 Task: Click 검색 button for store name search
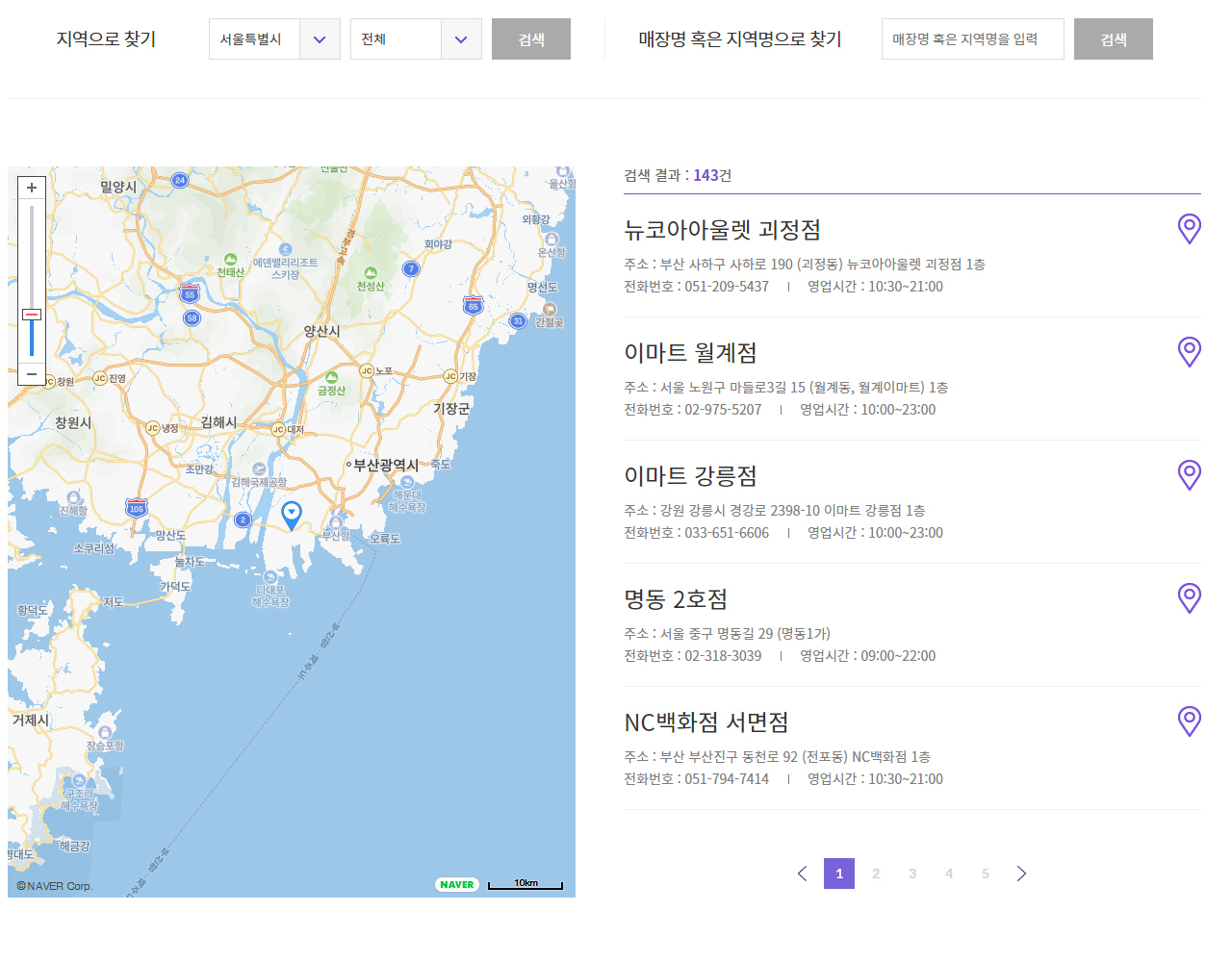(1114, 39)
